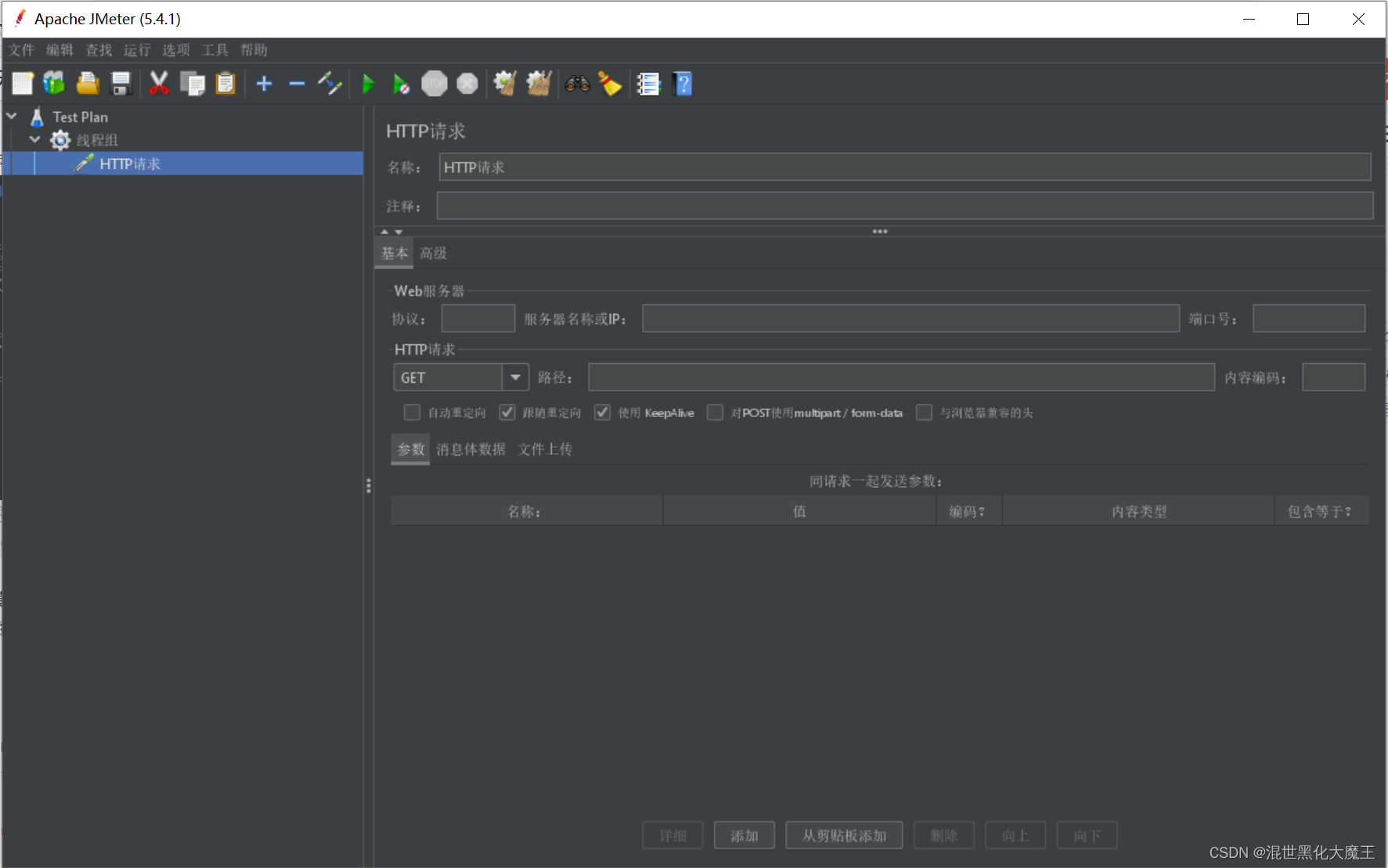Click the 详细 button

(x=673, y=836)
